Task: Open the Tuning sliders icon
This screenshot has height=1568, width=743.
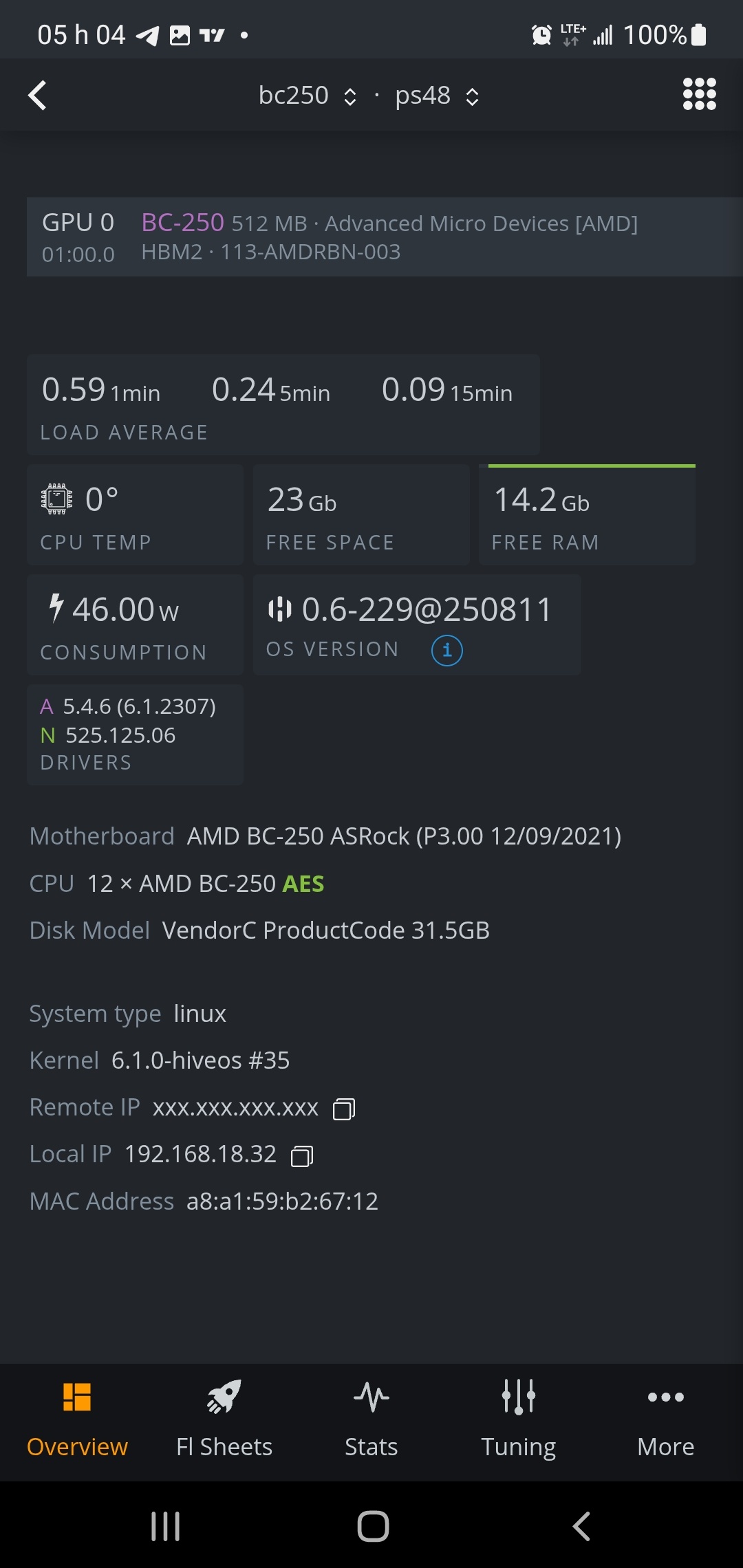Action: tap(519, 1397)
